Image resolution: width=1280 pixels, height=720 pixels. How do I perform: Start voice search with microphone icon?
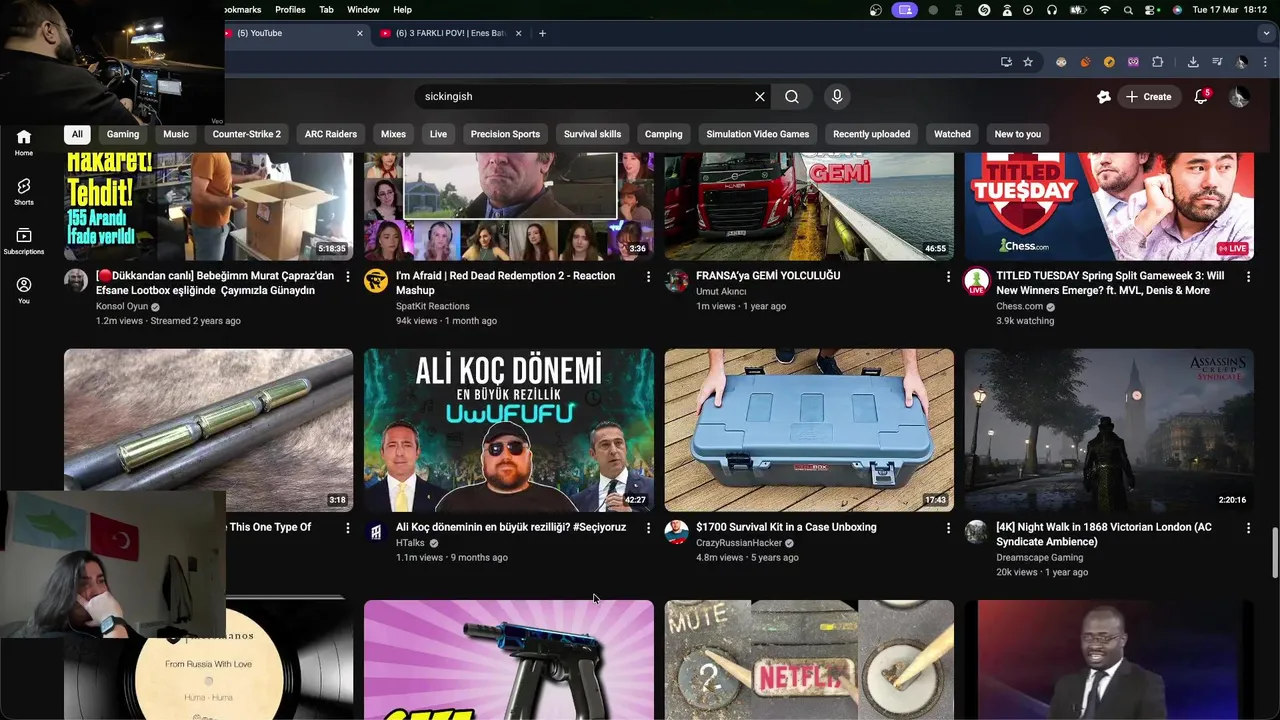click(x=837, y=97)
